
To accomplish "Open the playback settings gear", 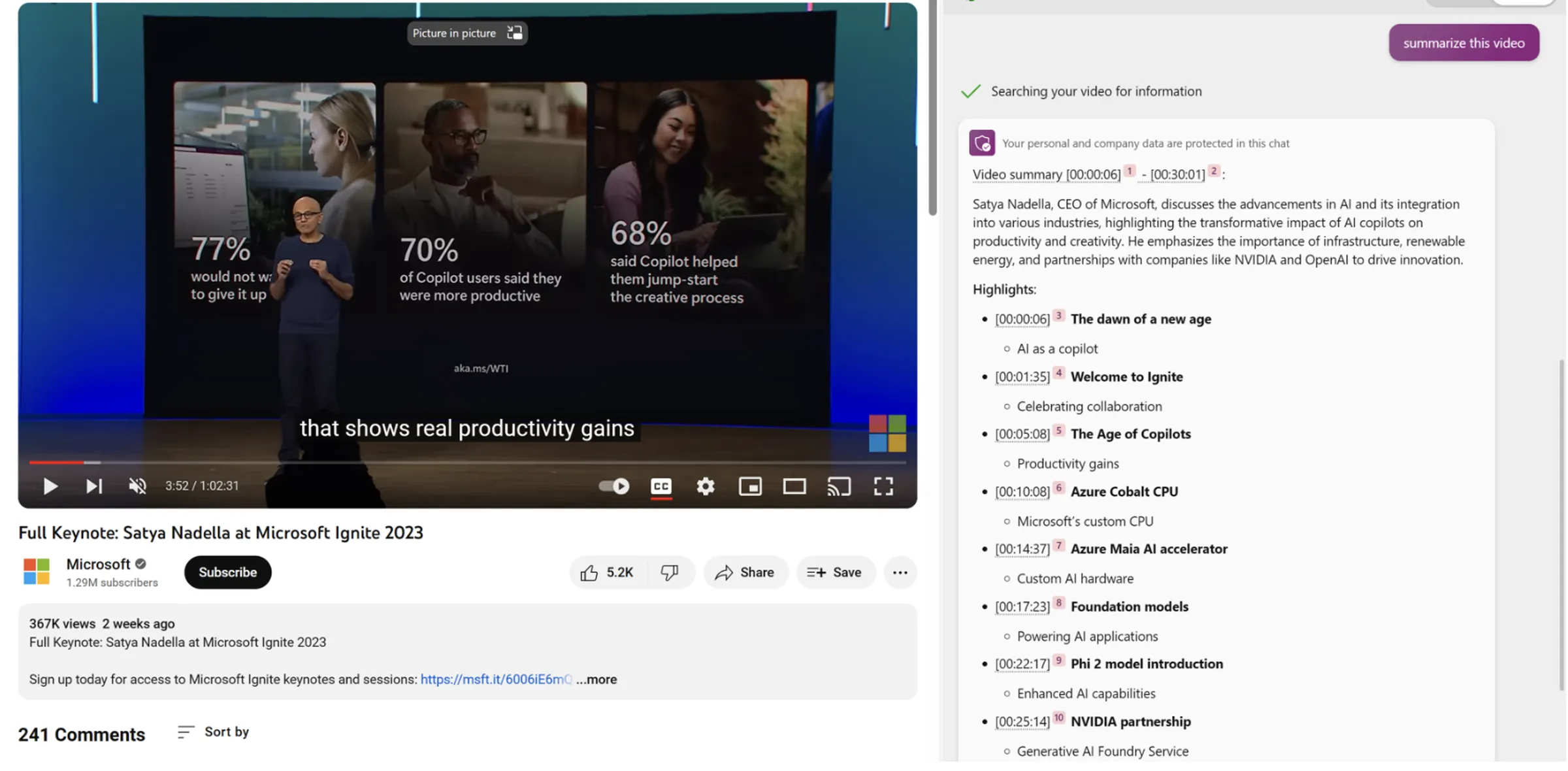I will click(705, 486).
